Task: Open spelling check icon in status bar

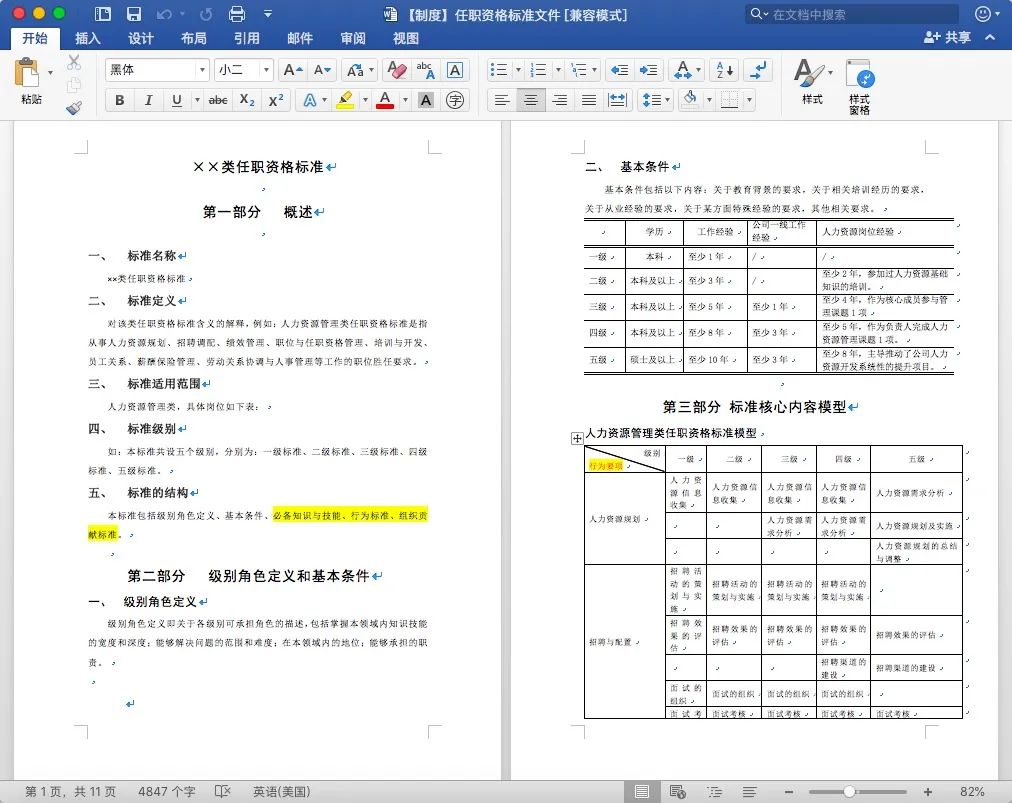Action: pyautogui.click(x=223, y=791)
